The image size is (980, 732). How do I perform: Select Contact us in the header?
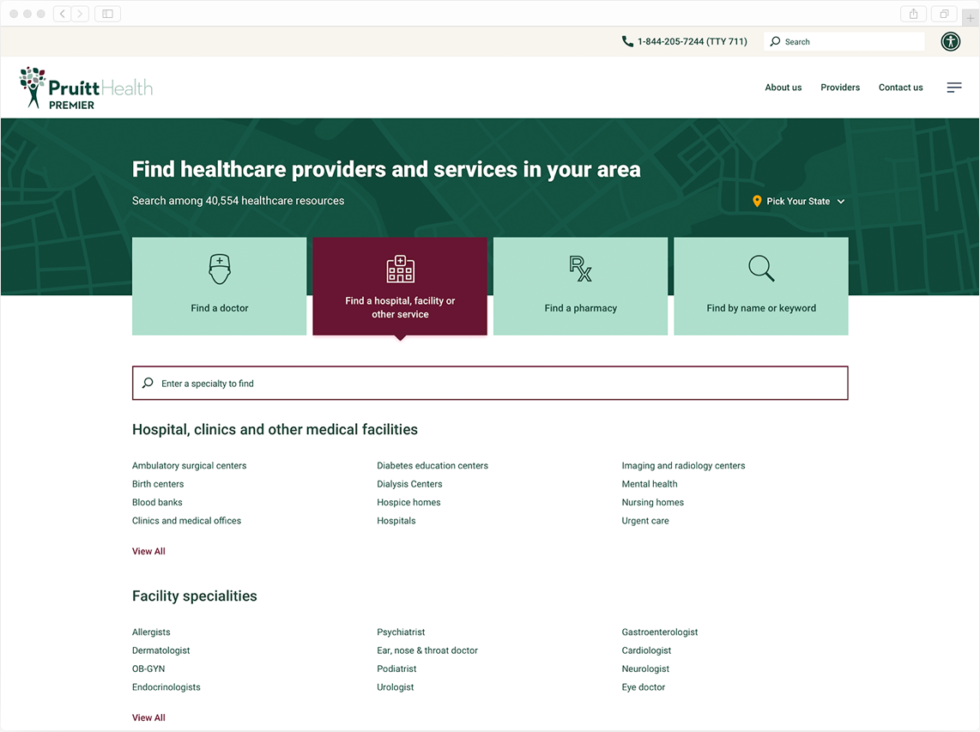pos(900,88)
